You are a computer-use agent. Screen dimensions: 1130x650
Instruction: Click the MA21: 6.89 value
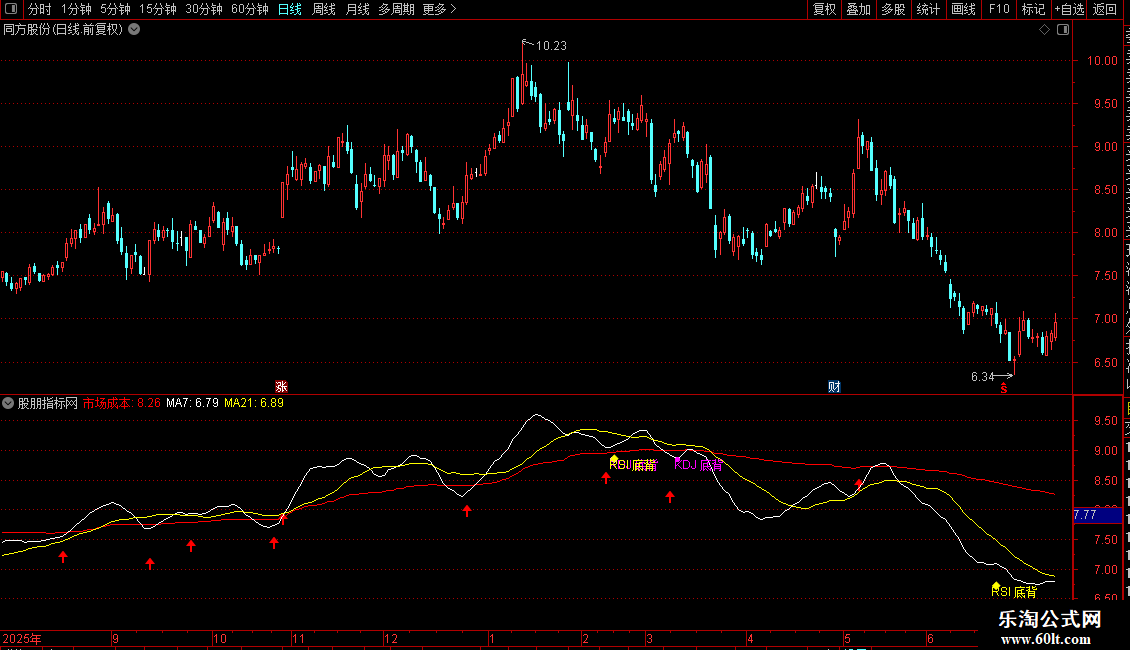pyautogui.click(x=254, y=404)
